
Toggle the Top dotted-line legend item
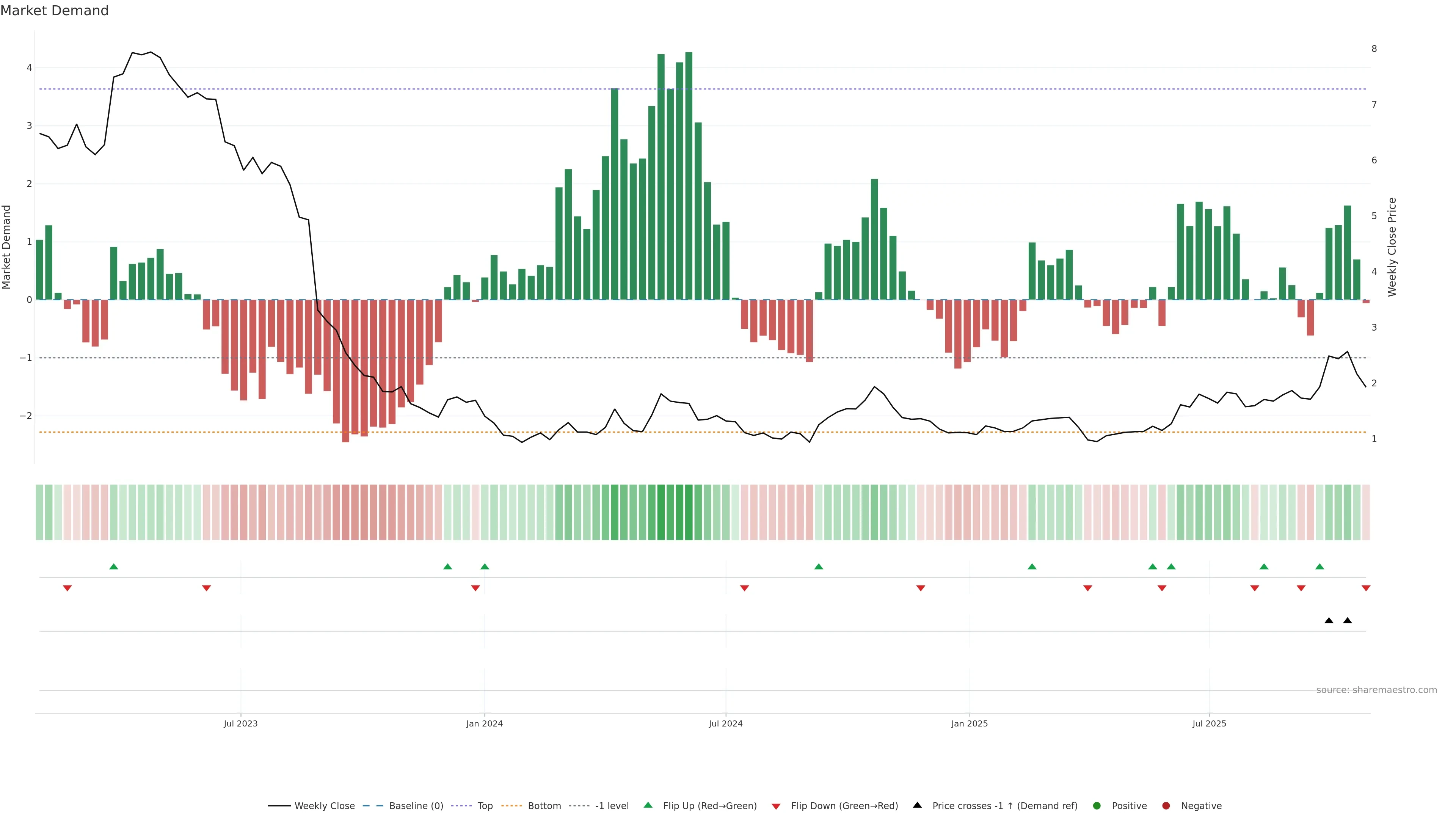pyautogui.click(x=485, y=806)
